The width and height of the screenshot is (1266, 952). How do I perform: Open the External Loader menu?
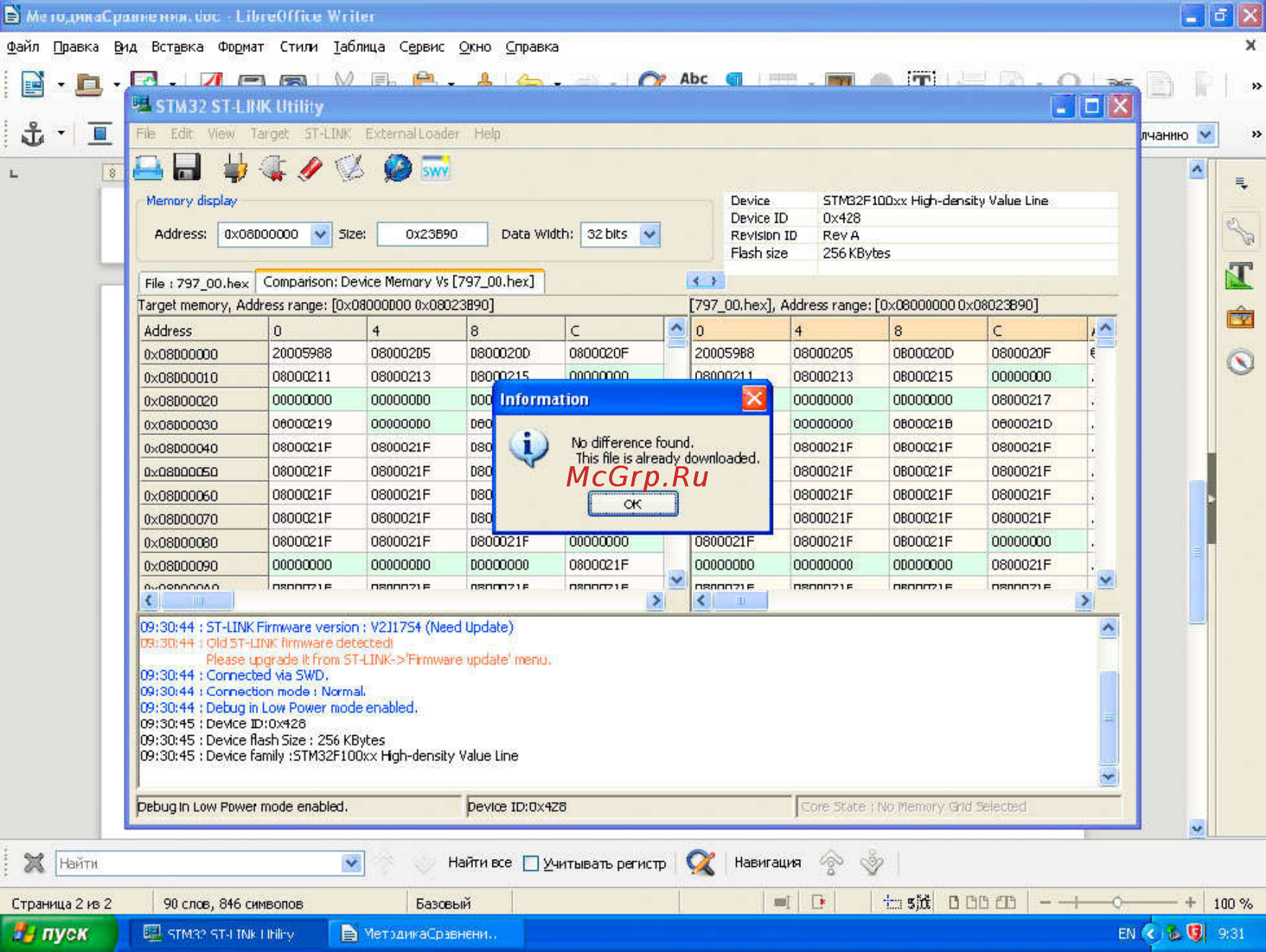pos(412,134)
